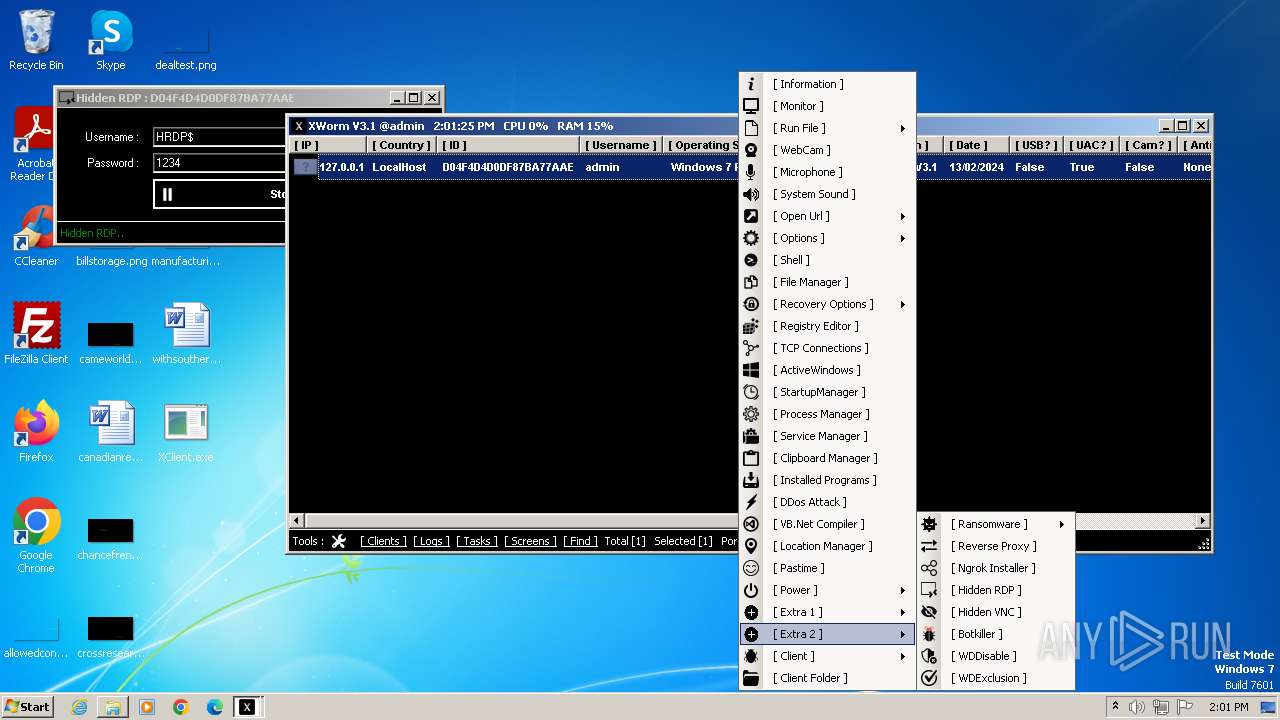Open XClient.exe on the desktop
The image size is (1280, 720).
click(186, 433)
